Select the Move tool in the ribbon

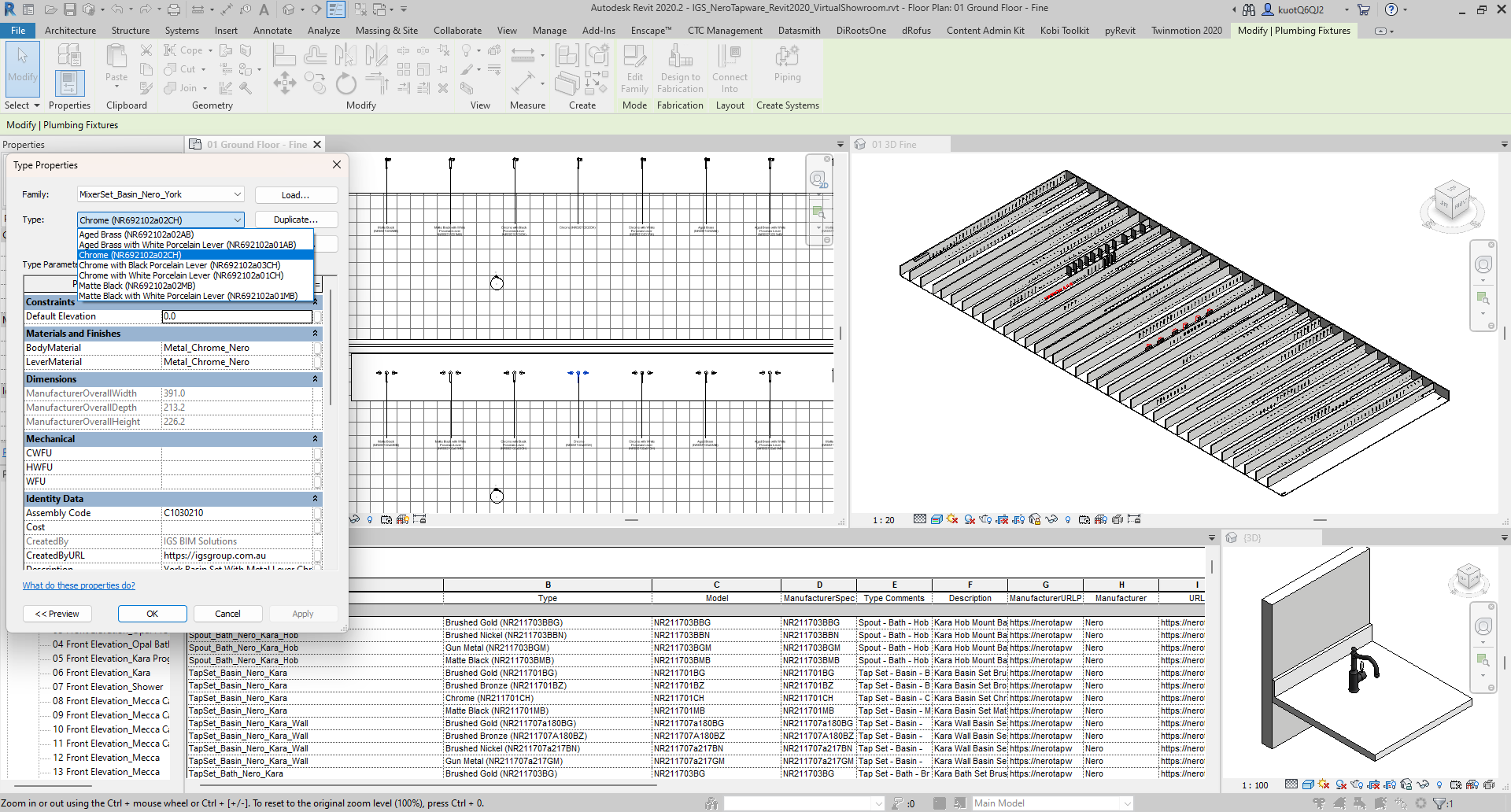pyautogui.click(x=284, y=83)
